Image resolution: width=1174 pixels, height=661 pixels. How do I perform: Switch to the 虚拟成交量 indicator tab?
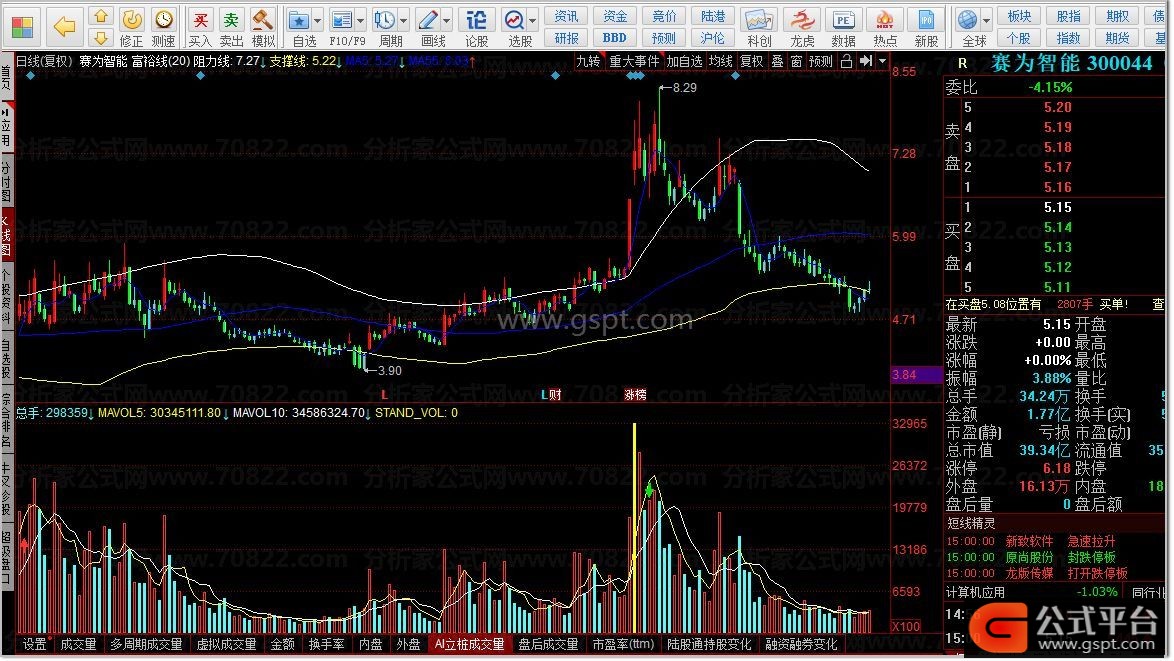click(226, 645)
